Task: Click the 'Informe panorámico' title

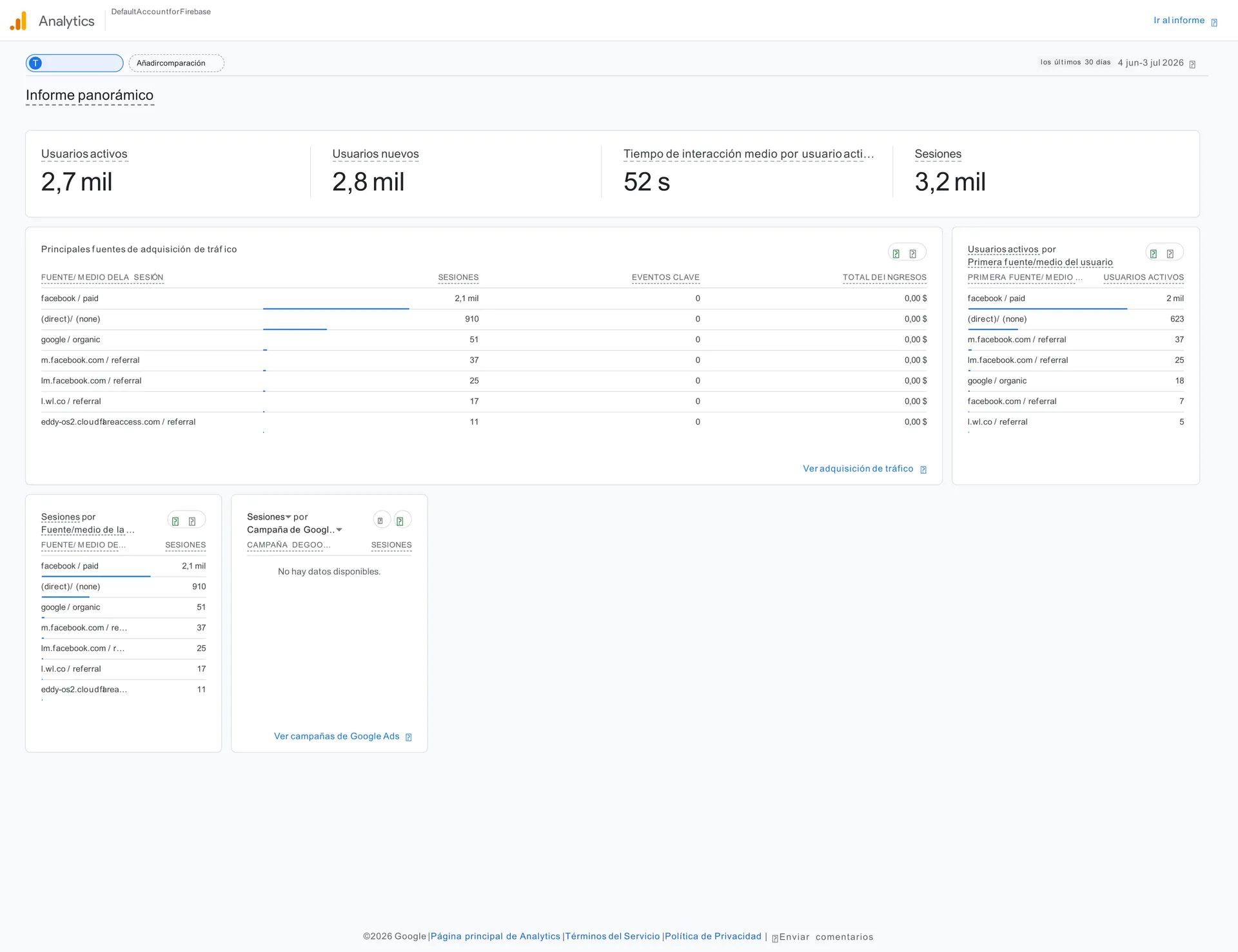Action: click(x=90, y=95)
